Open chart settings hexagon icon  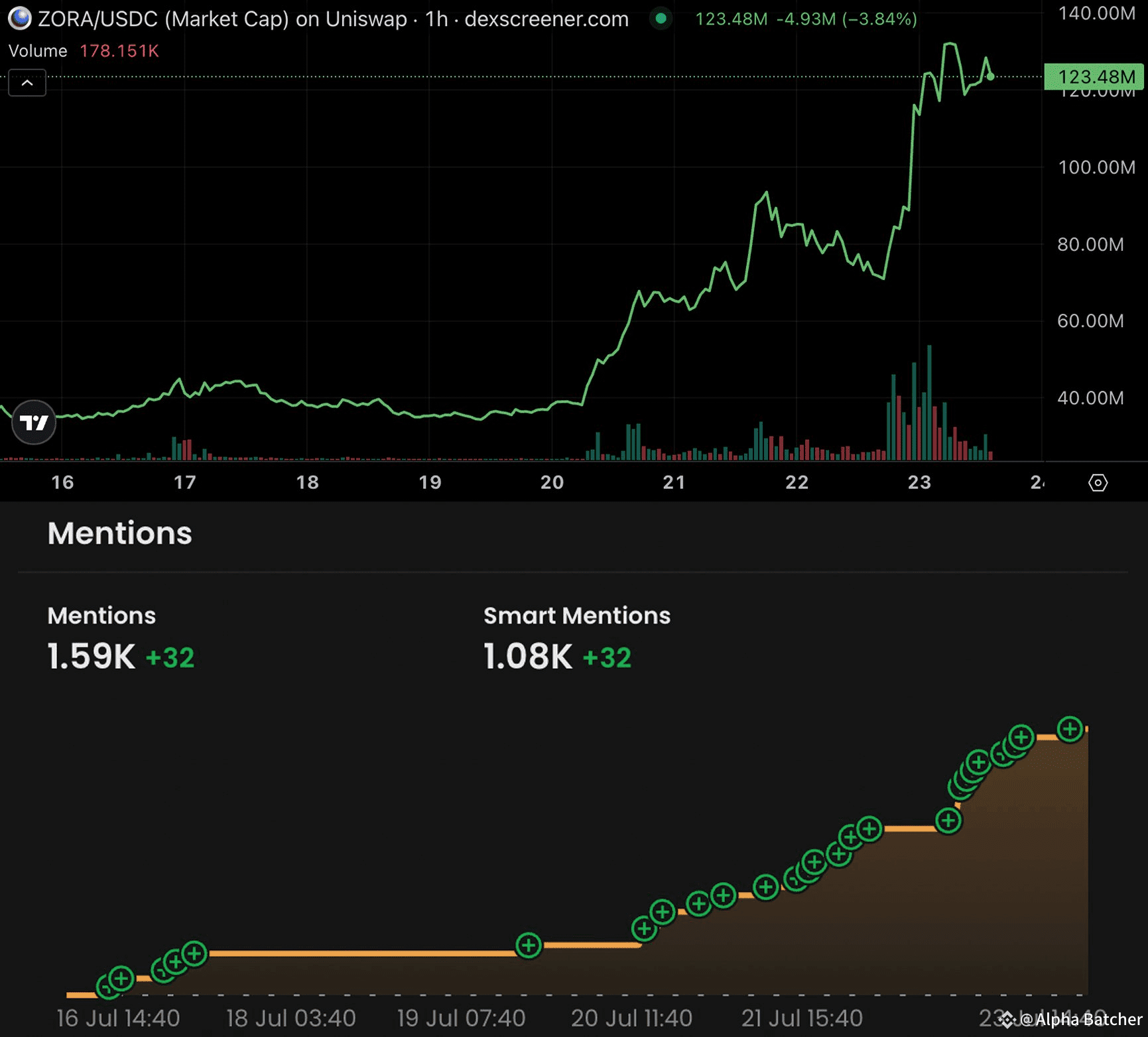coord(1098,482)
